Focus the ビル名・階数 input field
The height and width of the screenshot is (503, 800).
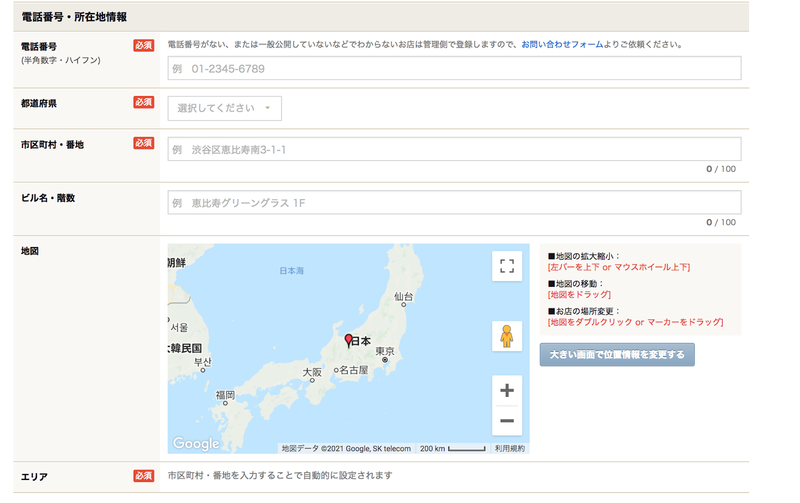pyautogui.click(x=454, y=203)
